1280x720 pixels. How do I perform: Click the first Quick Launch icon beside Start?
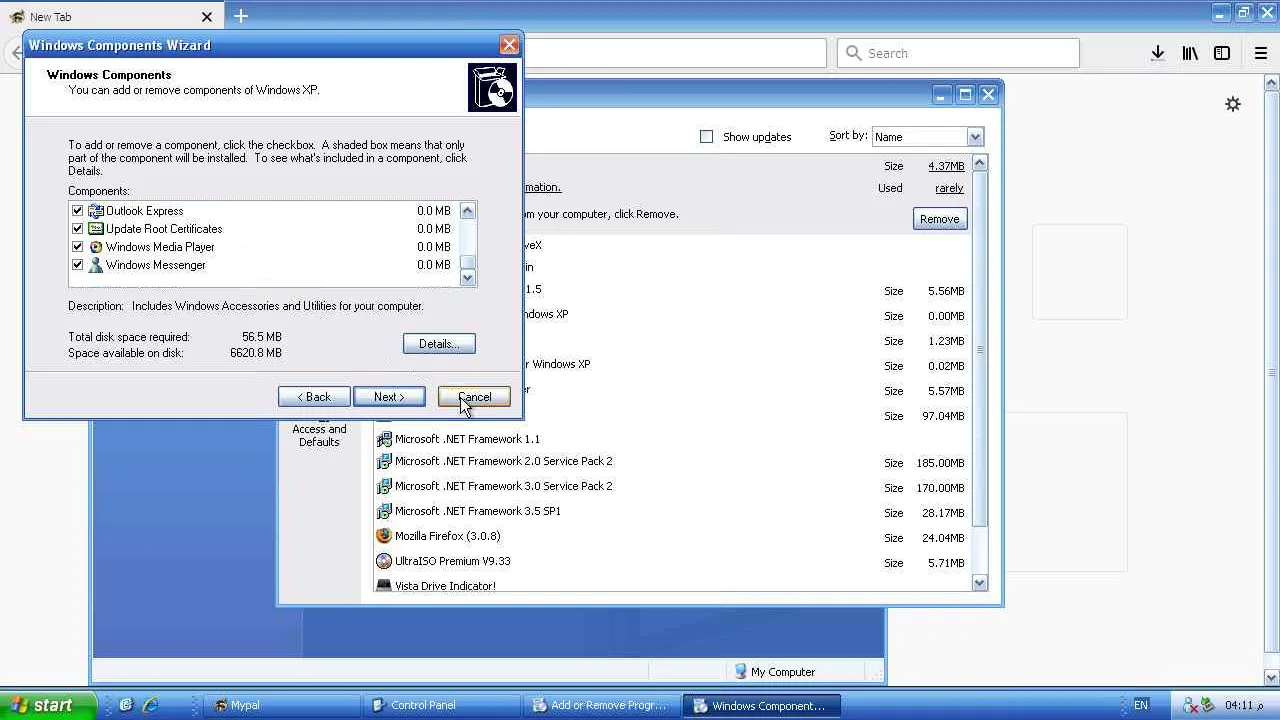pyautogui.click(x=126, y=705)
